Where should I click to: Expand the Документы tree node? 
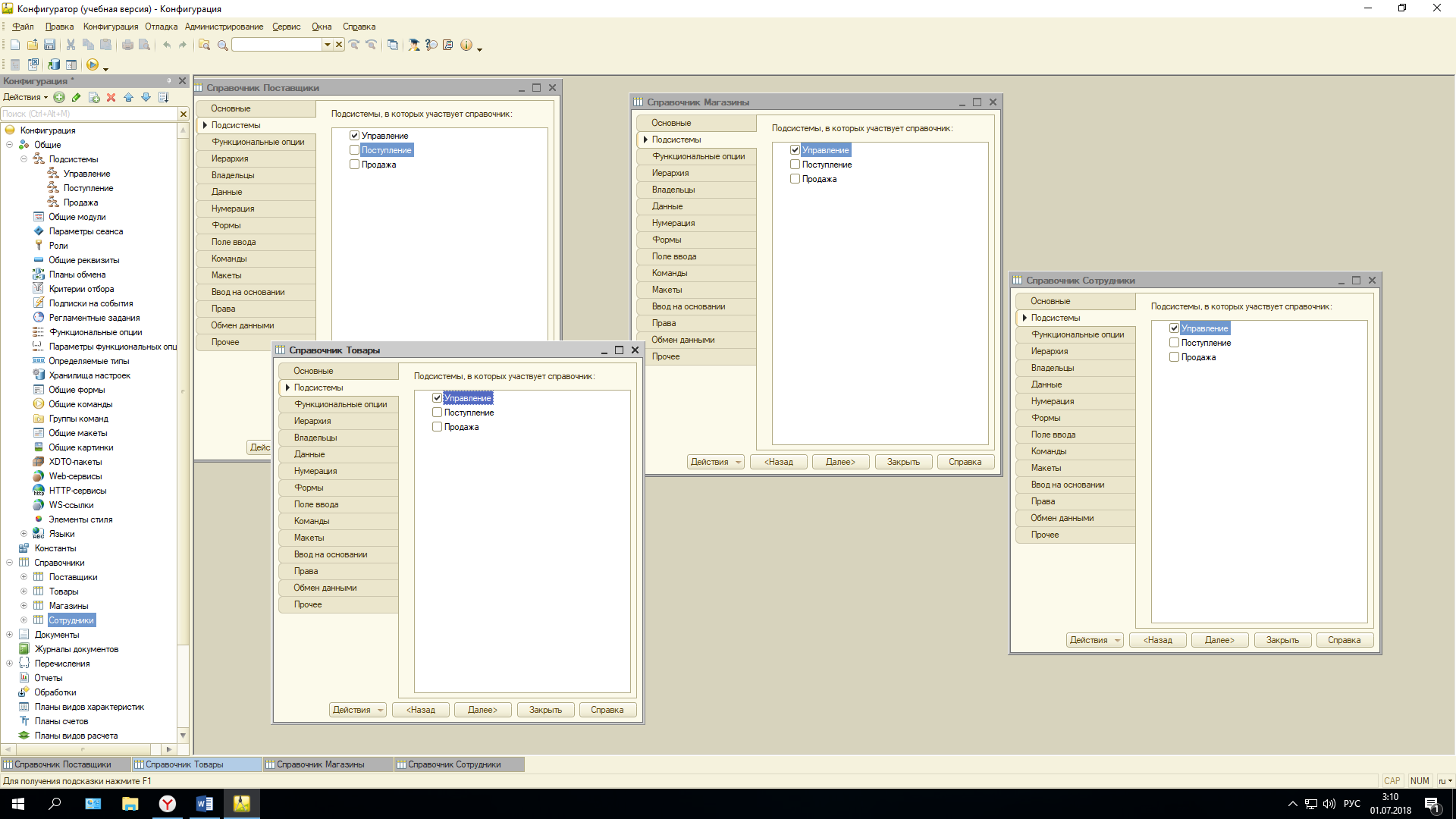click(9, 635)
